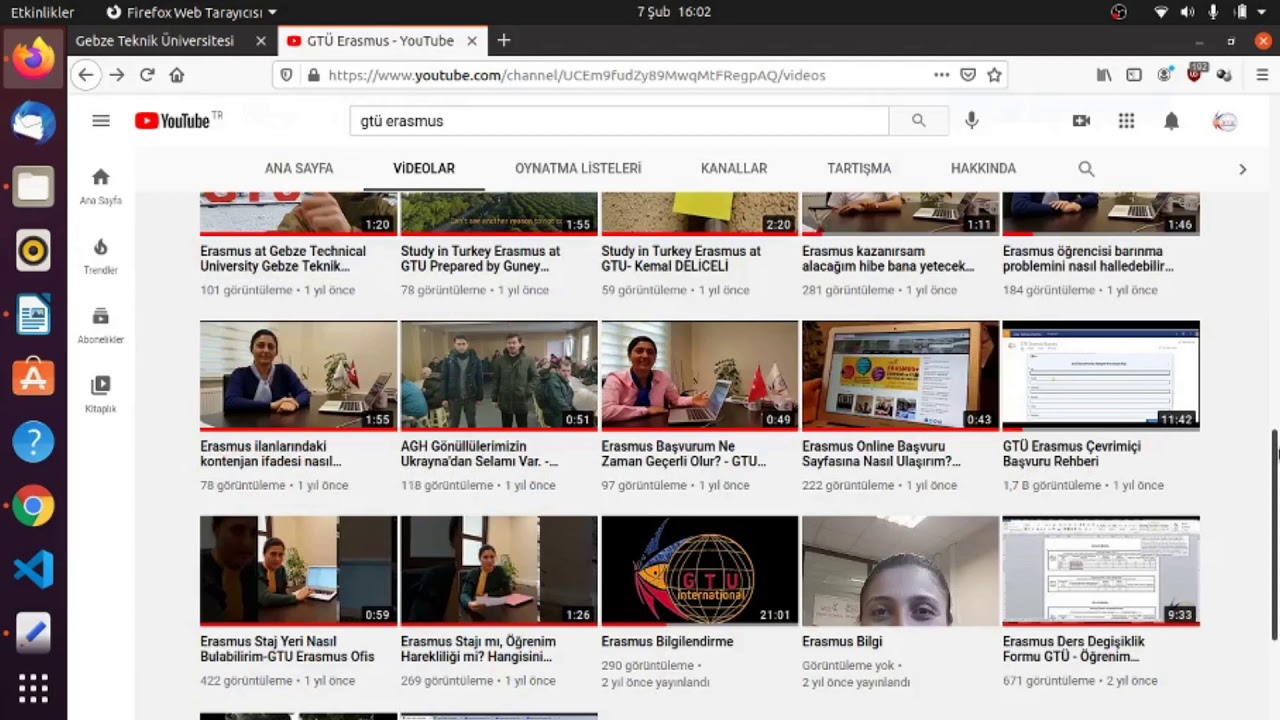Go back with the Firefox back arrow
Image resolution: width=1280 pixels, height=720 pixels.
point(86,75)
